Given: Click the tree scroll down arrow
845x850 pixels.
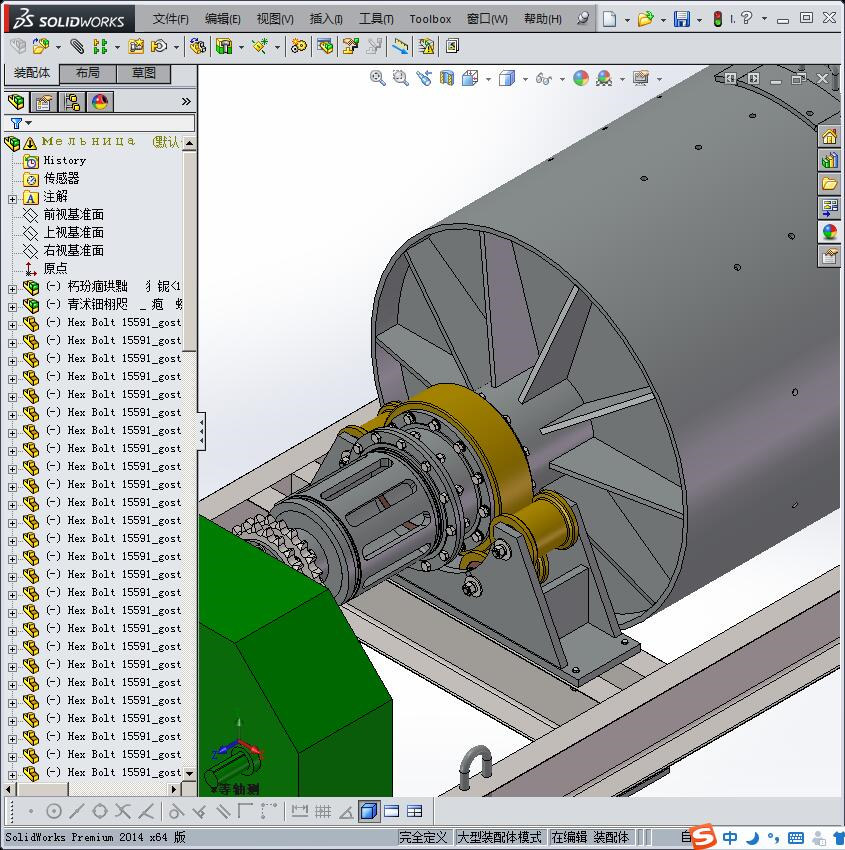Looking at the screenshot, I should pyautogui.click(x=189, y=773).
